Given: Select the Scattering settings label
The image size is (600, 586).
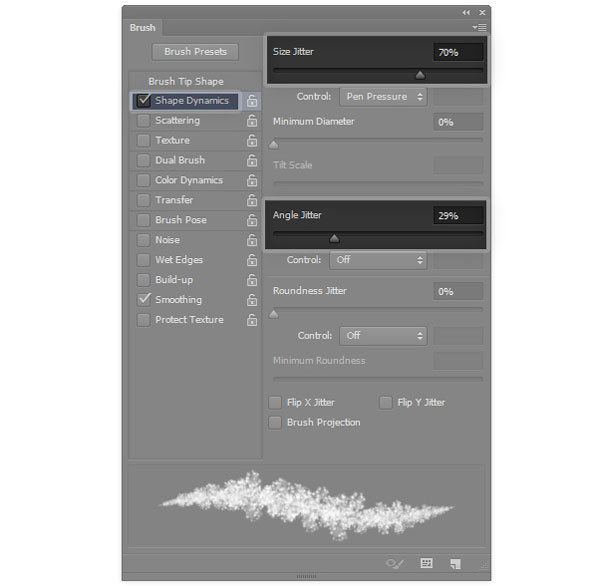Looking at the screenshot, I should pyautogui.click(x=178, y=121).
